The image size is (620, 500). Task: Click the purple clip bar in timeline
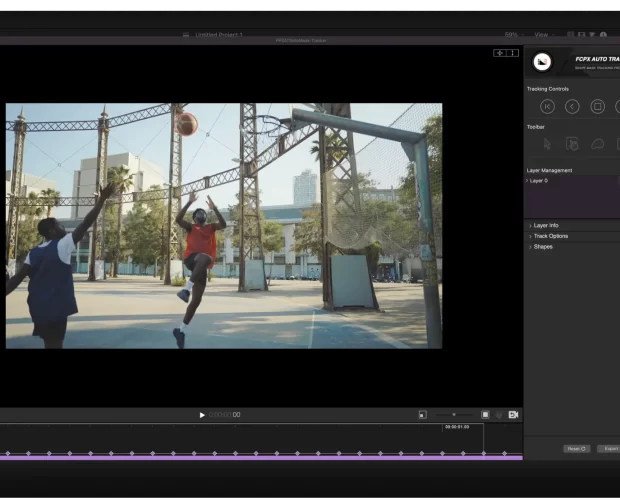[261, 458]
